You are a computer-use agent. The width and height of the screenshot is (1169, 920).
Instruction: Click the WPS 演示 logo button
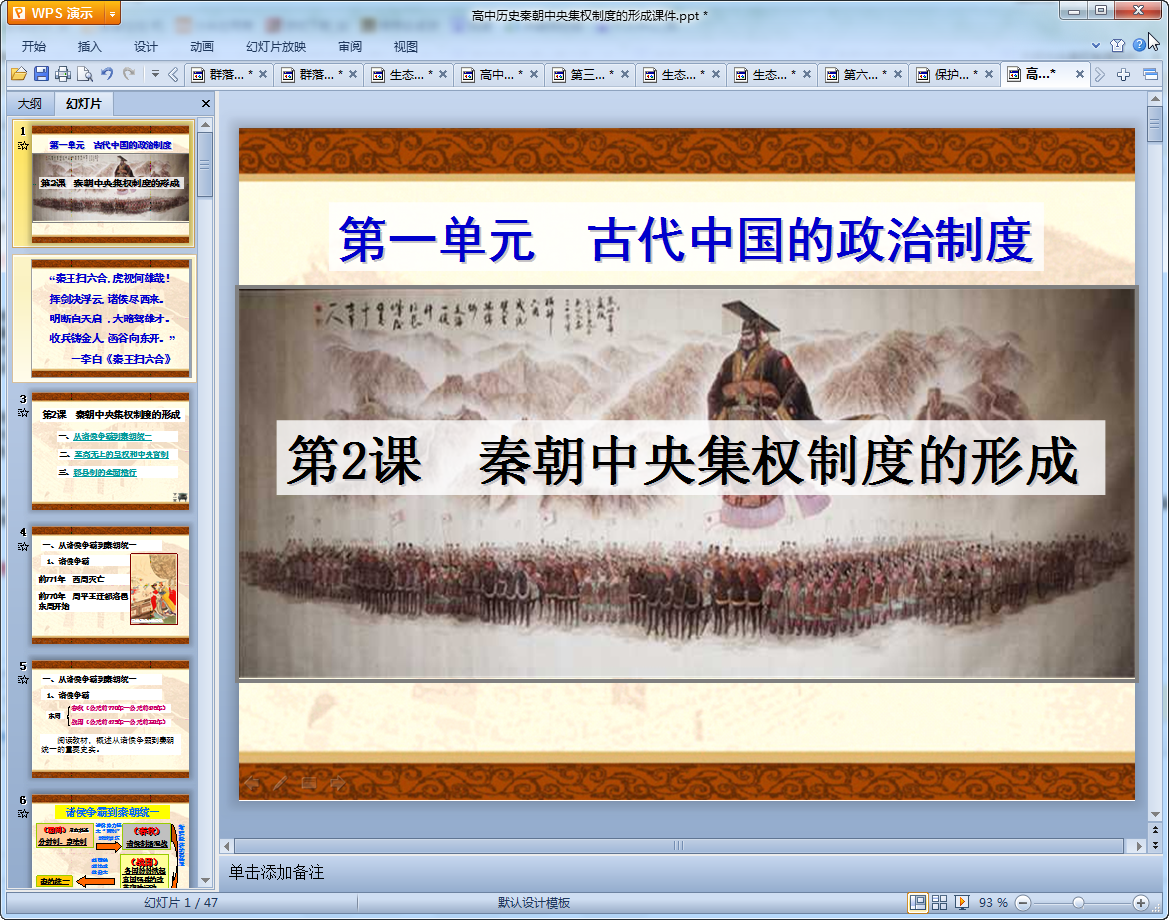click(56, 13)
